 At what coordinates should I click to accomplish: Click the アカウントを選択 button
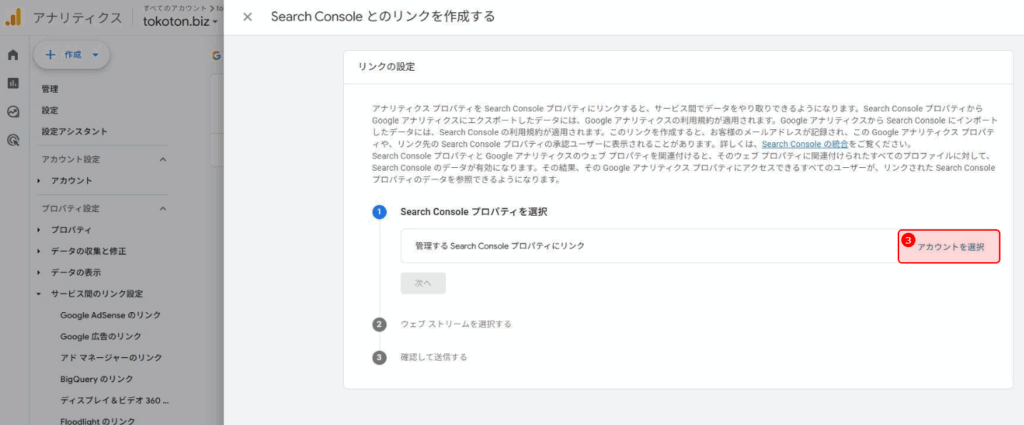click(x=949, y=246)
